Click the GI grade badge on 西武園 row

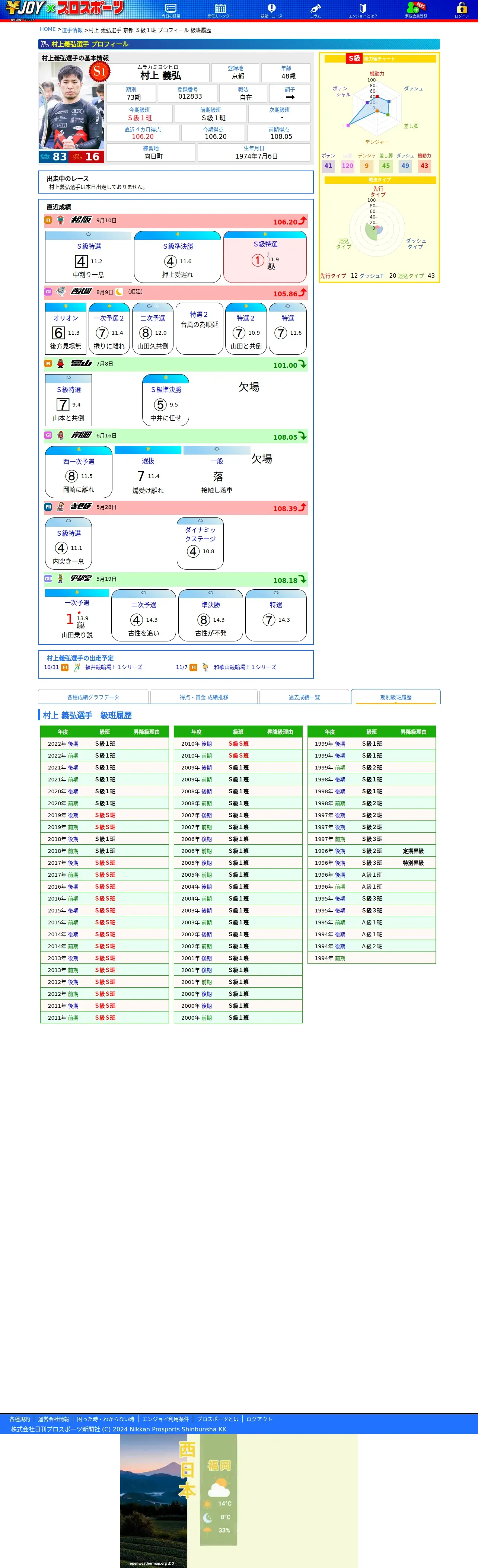click(48, 291)
